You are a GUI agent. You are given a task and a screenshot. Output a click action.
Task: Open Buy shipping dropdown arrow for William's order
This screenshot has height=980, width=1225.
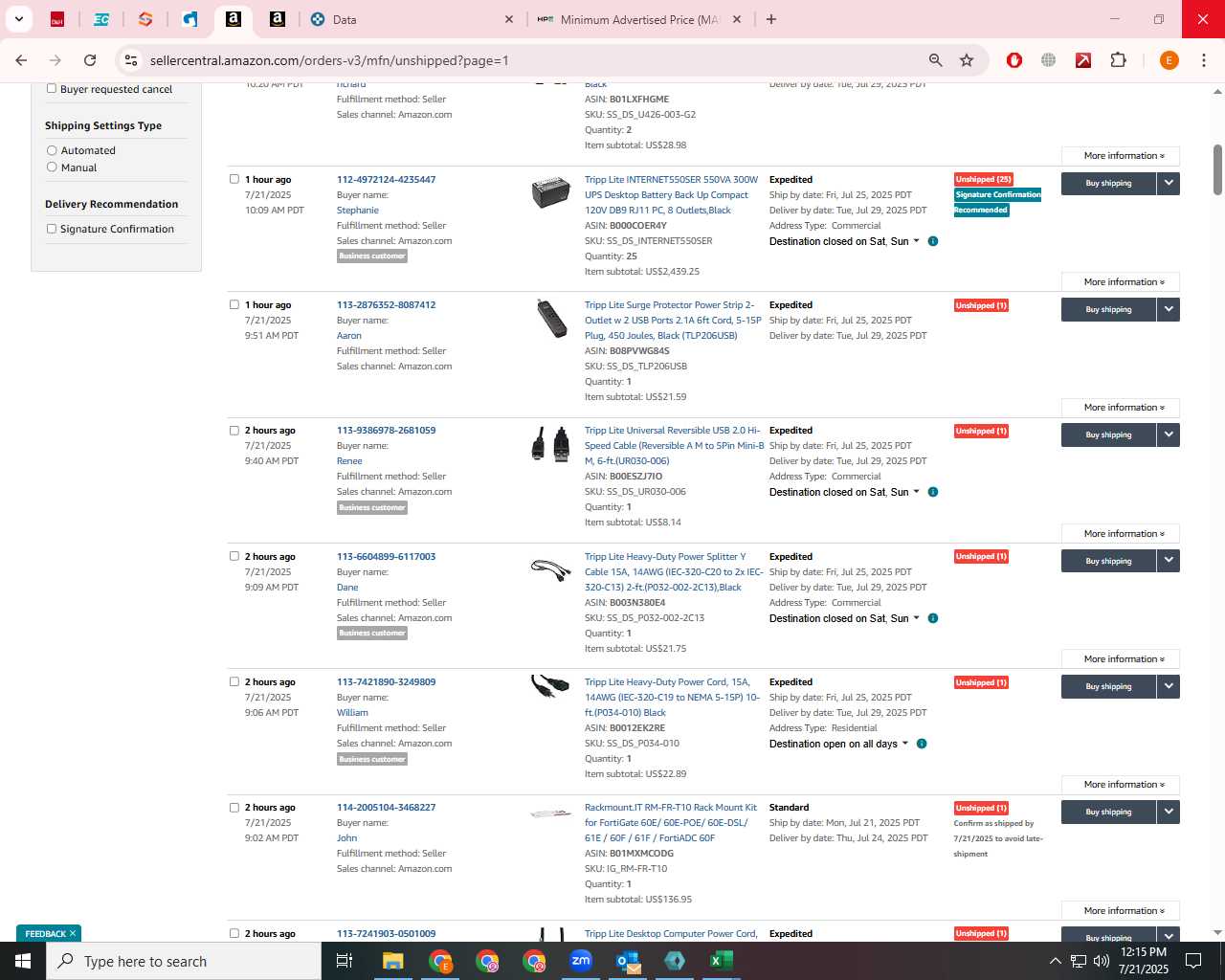tap(1169, 686)
